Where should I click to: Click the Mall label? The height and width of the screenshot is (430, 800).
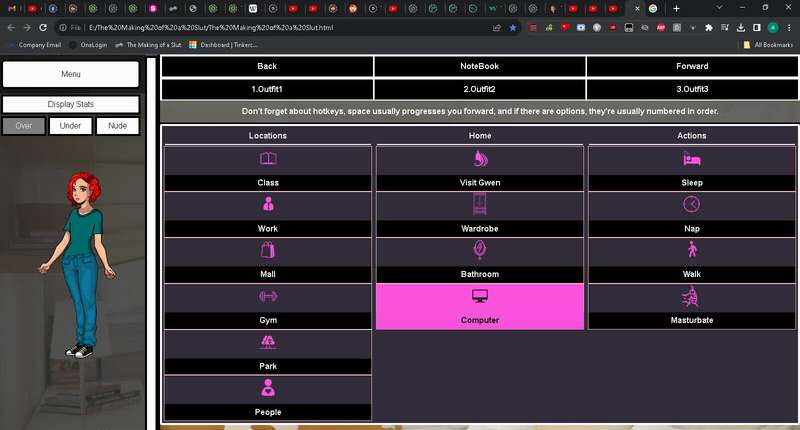tap(268, 274)
